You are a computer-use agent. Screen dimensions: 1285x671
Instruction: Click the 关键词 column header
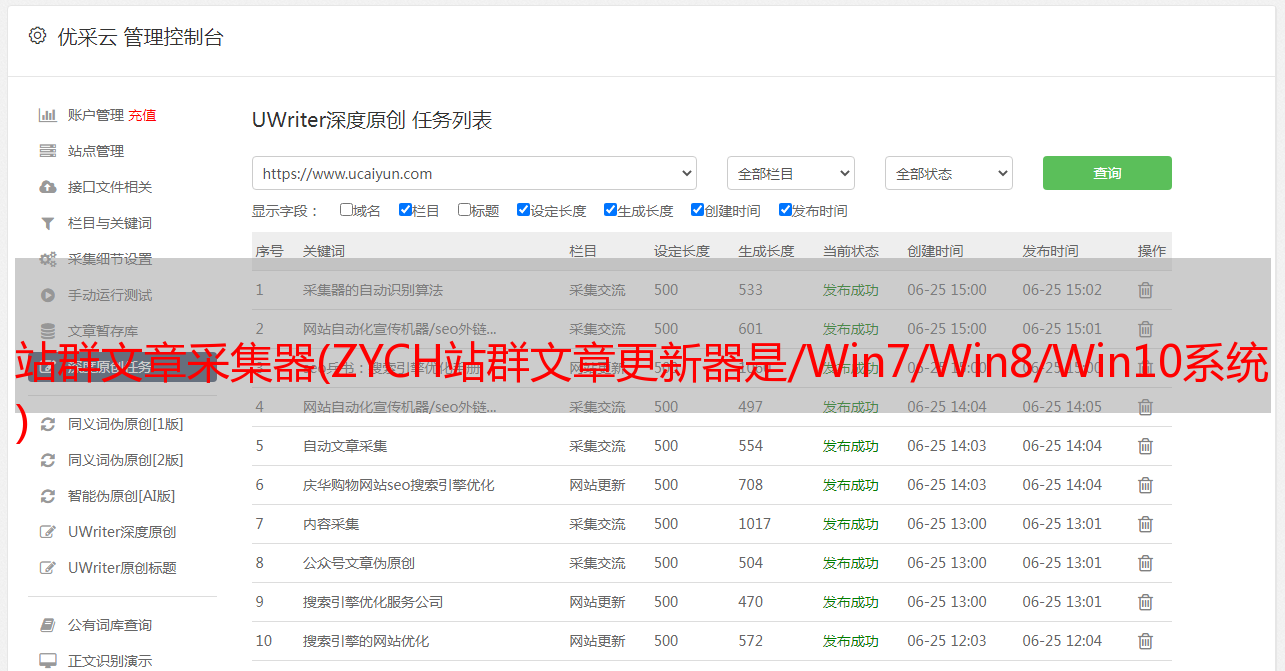324,251
